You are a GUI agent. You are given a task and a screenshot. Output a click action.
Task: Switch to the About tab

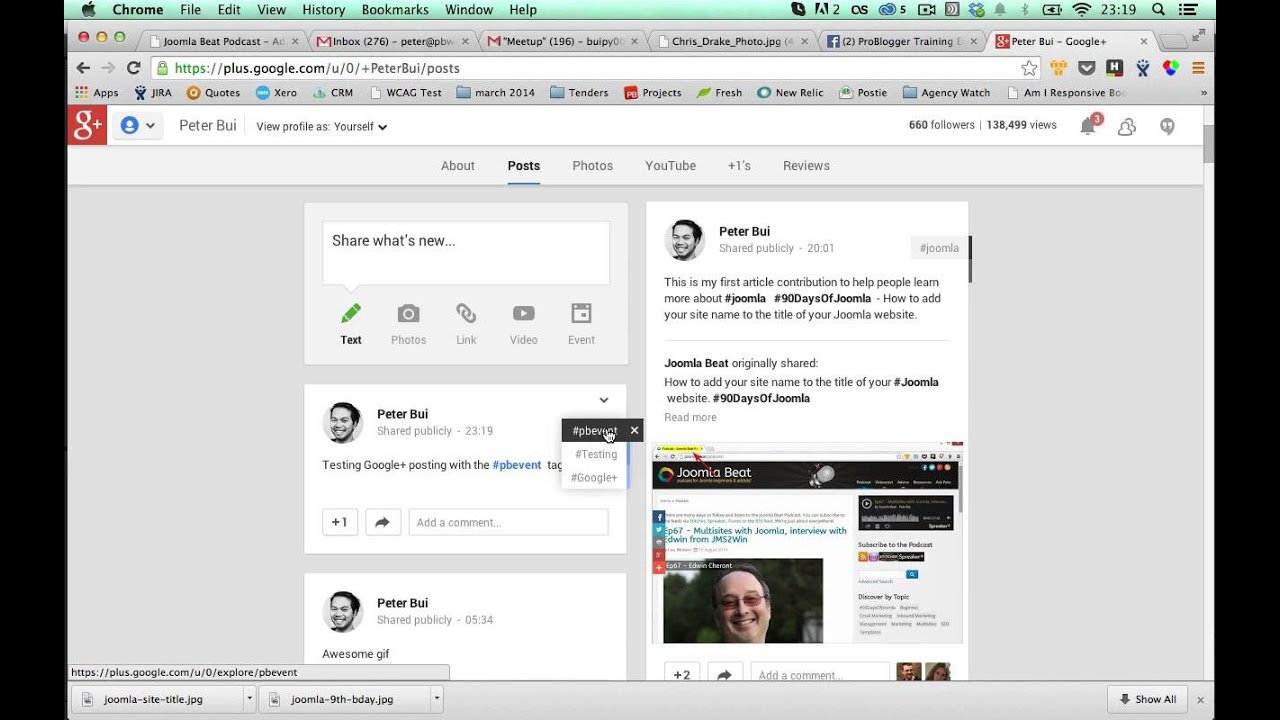pos(458,166)
